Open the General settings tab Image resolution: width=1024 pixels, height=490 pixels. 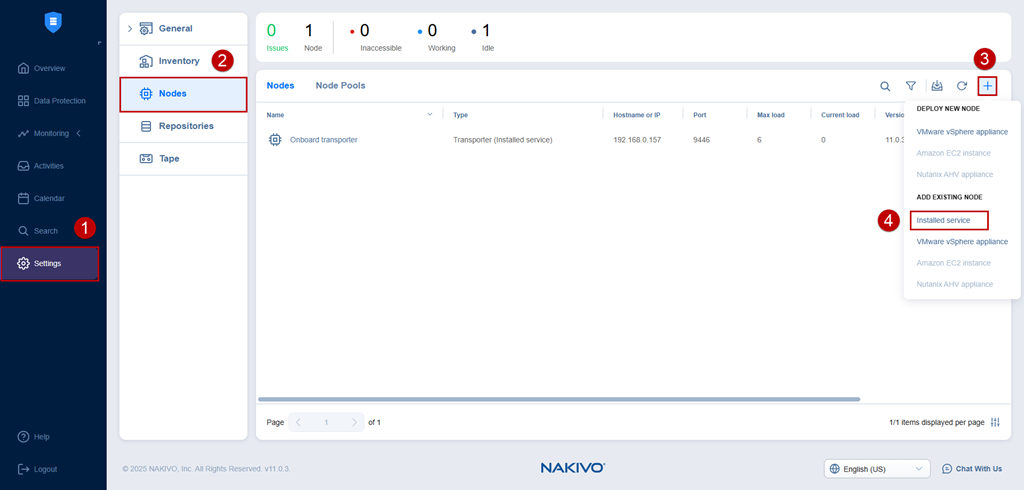(x=184, y=29)
